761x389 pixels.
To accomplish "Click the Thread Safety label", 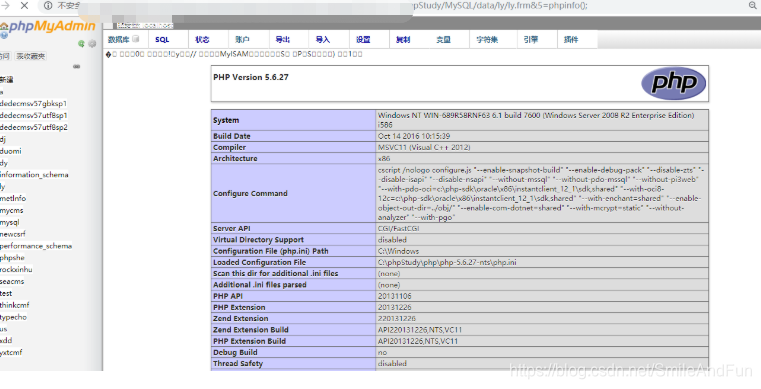I will (238, 364).
